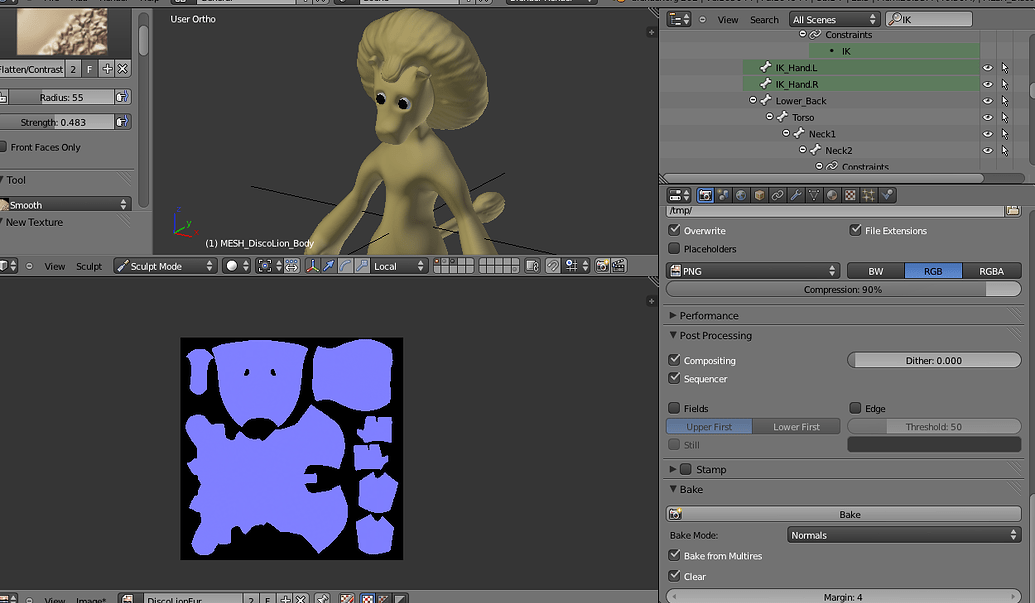This screenshot has width=1035, height=603.
Task: Open the PNG file format dropdown
Action: 752,270
